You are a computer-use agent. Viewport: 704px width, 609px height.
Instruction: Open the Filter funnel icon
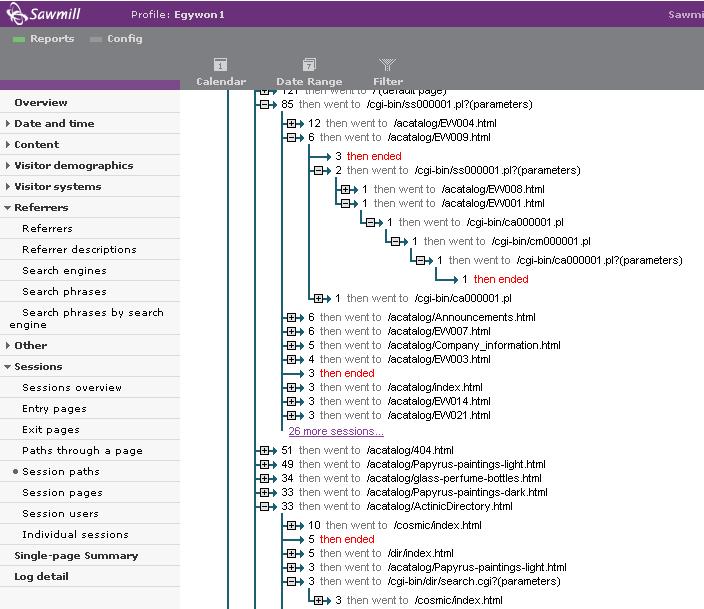point(387,65)
